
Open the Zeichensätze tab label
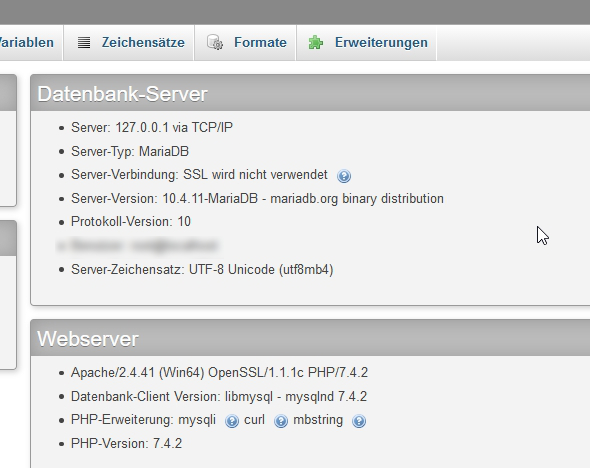[x=143, y=43]
